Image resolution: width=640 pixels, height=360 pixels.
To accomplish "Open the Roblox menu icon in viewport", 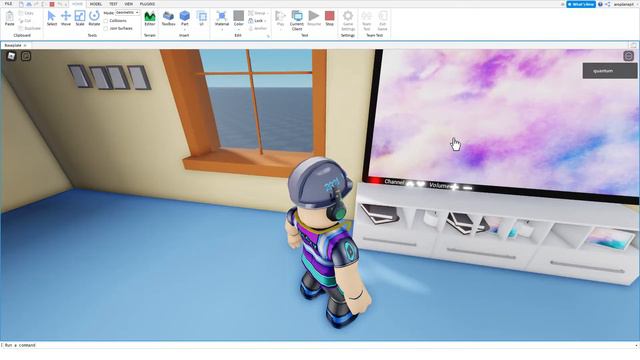I will 11,56.
